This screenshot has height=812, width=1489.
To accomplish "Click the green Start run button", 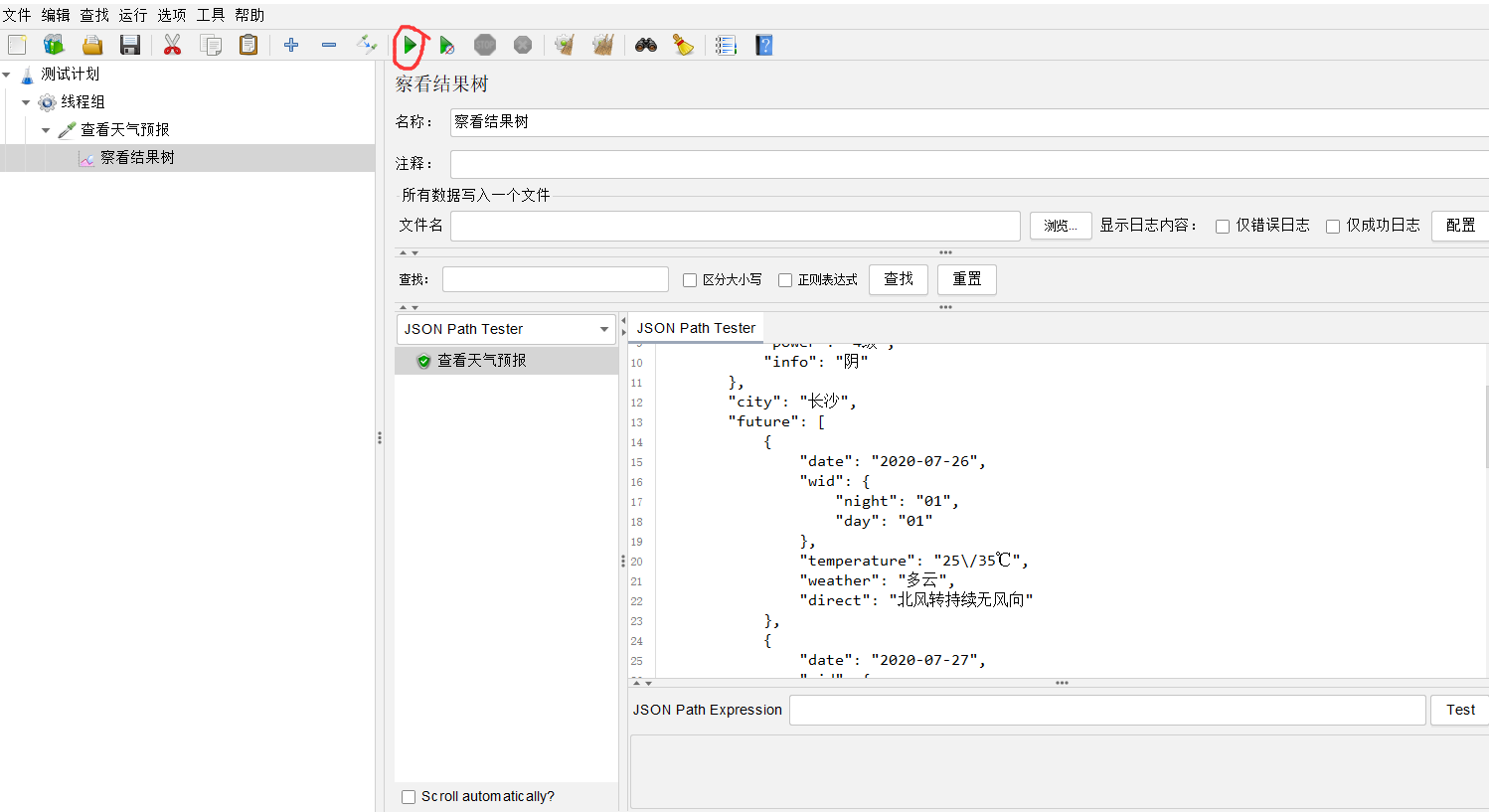I will [410, 46].
